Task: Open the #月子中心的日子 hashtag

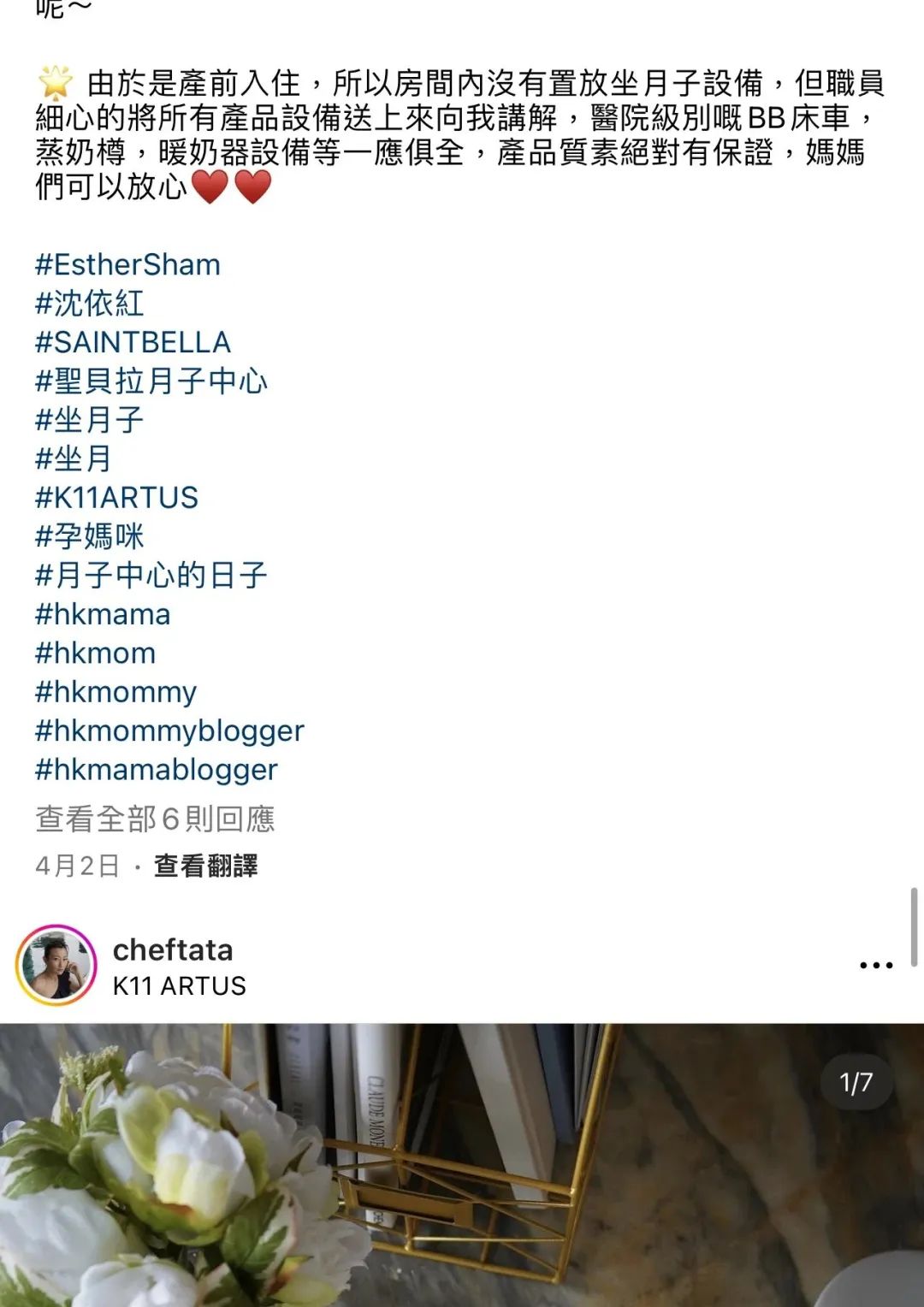Action: (151, 575)
